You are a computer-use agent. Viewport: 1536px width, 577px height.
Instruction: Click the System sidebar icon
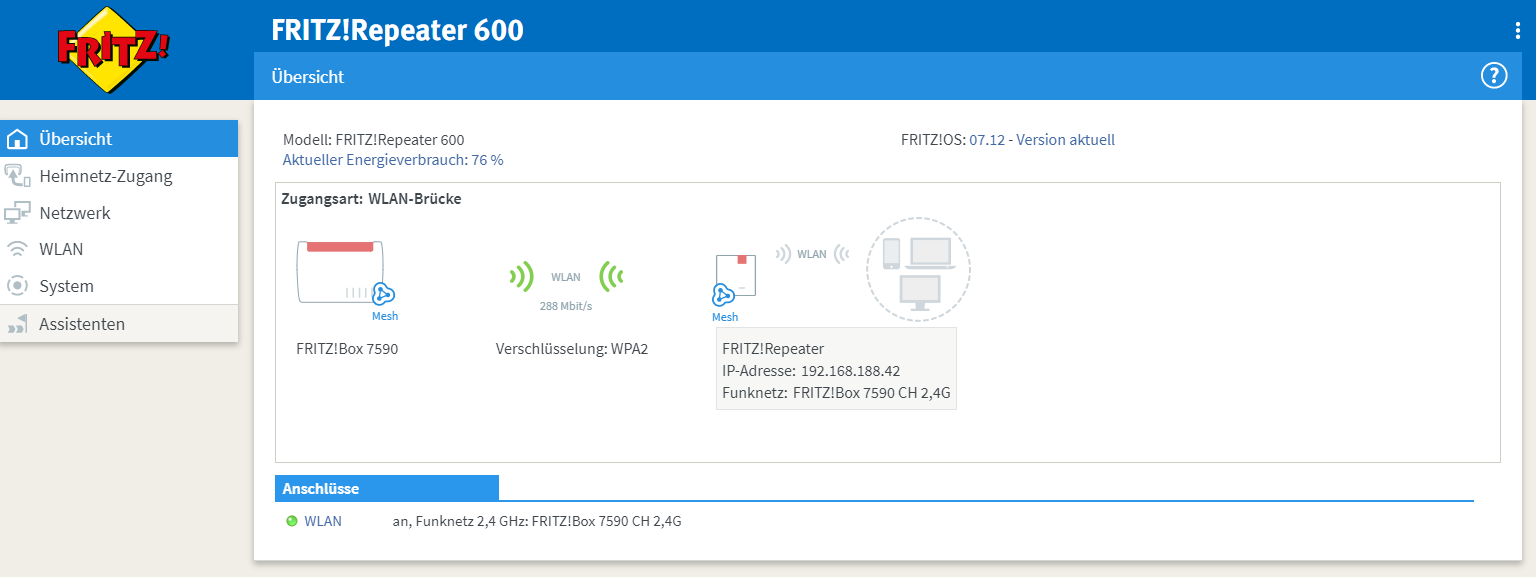click(17, 286)
